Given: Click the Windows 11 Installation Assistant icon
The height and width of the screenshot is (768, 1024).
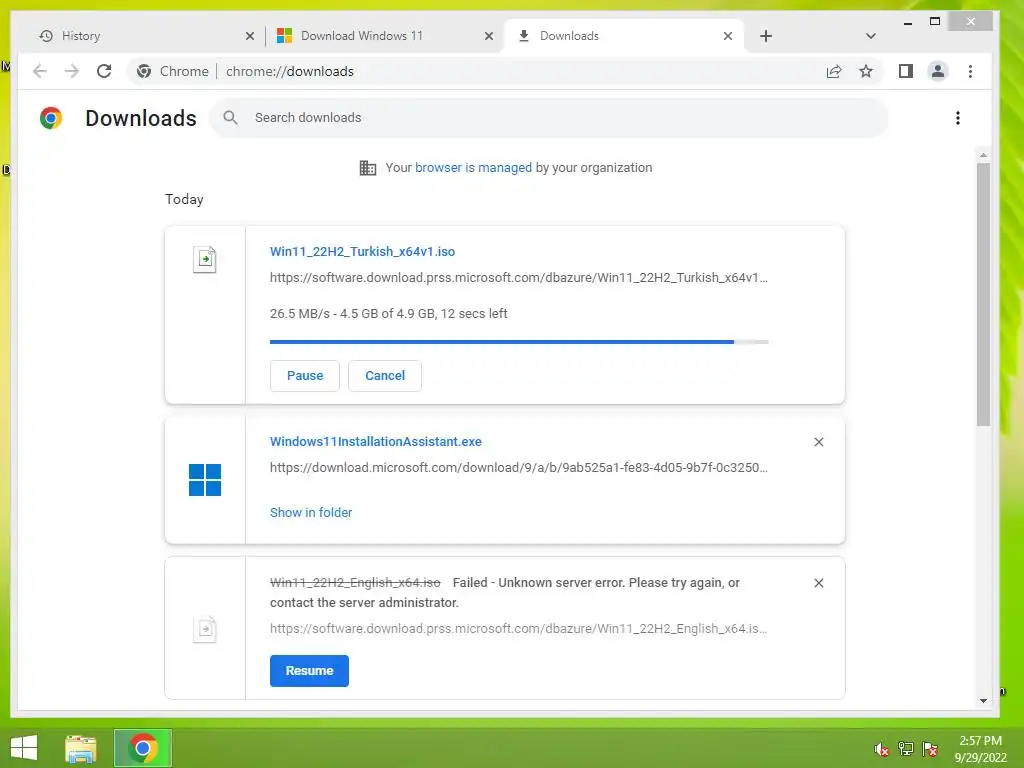Looking at the screenshot, I should tap(205, 480).
